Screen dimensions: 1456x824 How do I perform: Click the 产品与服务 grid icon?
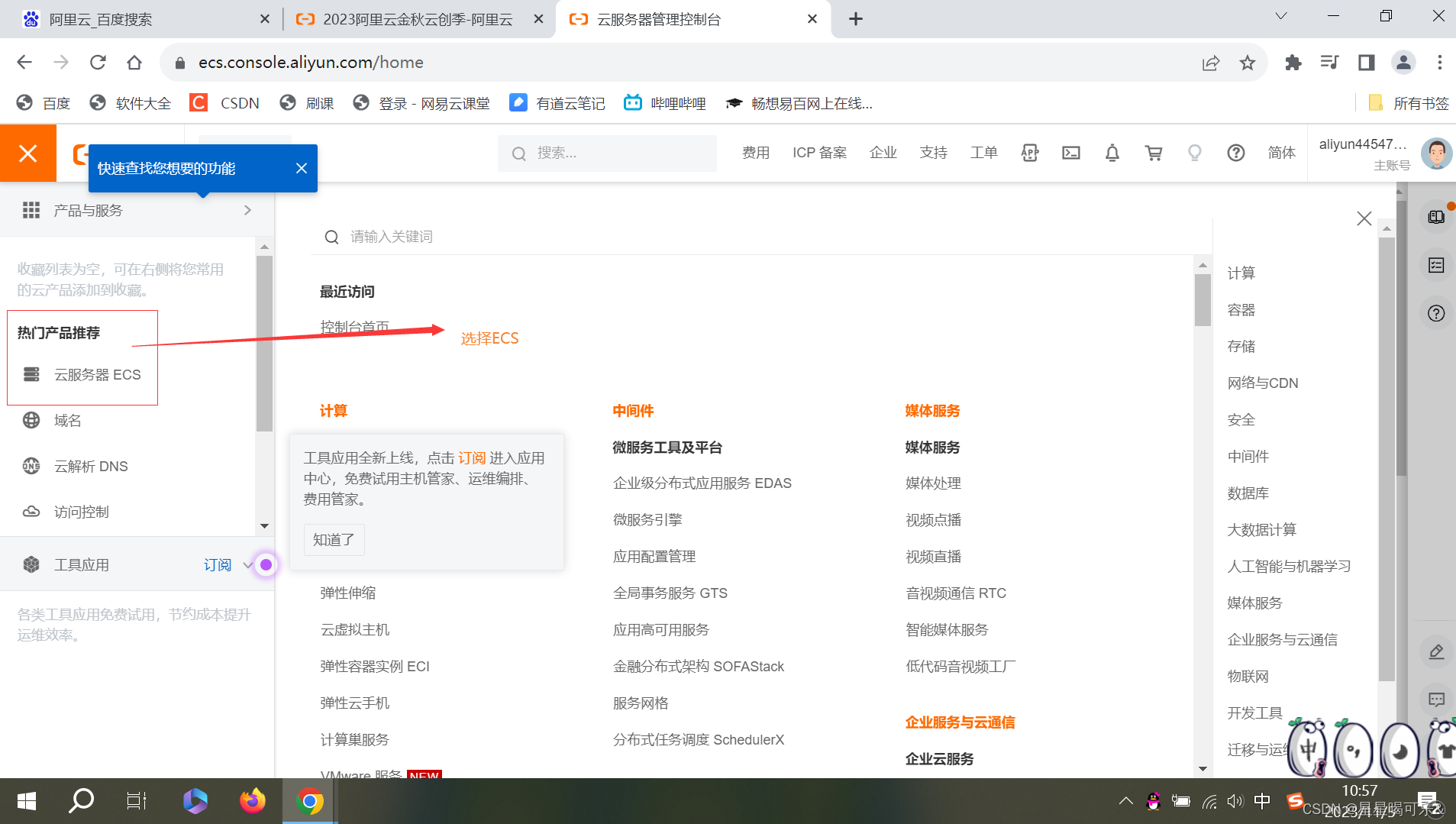pos(31,210)
